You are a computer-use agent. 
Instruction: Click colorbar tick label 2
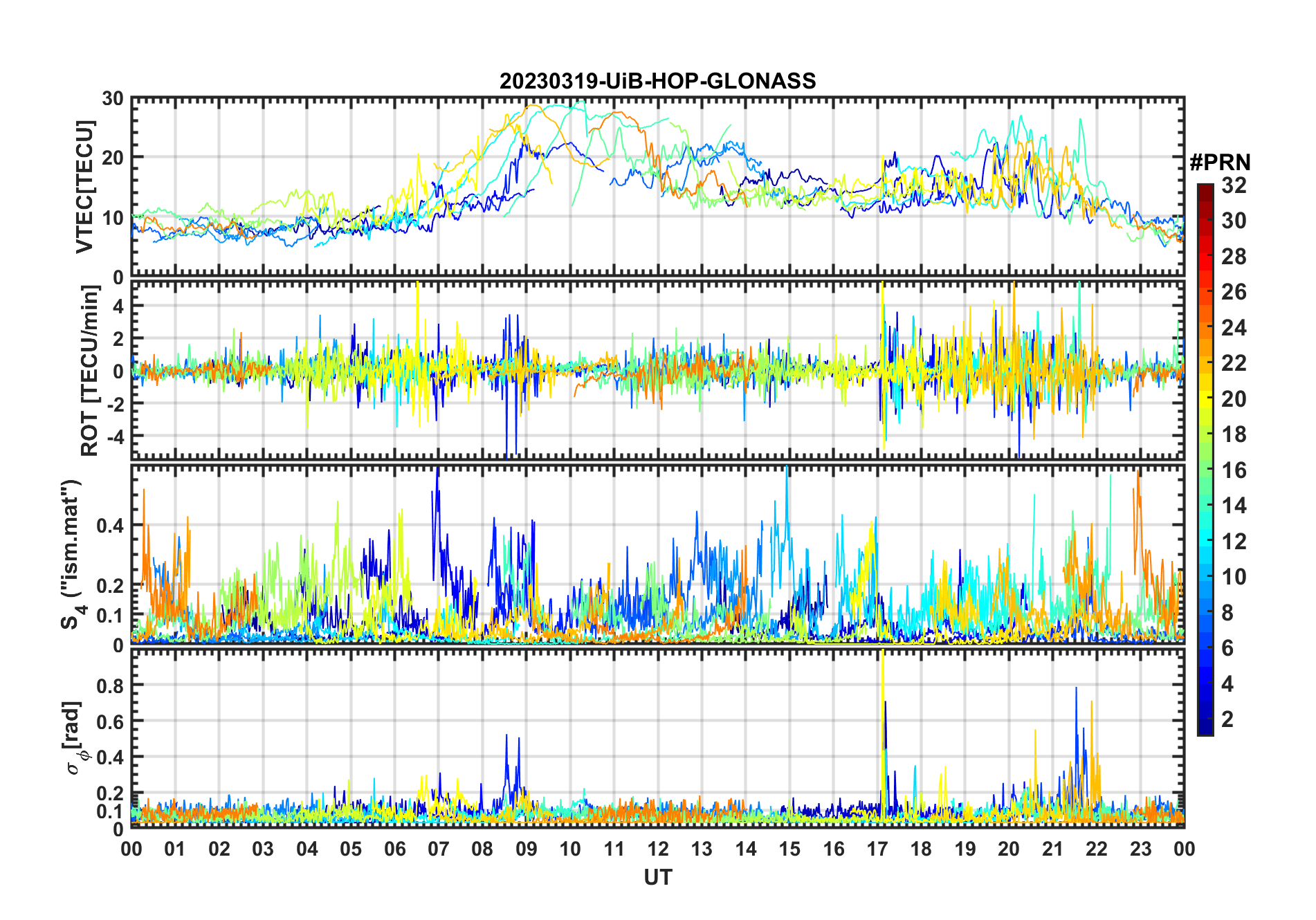(x=1227, y=719)
